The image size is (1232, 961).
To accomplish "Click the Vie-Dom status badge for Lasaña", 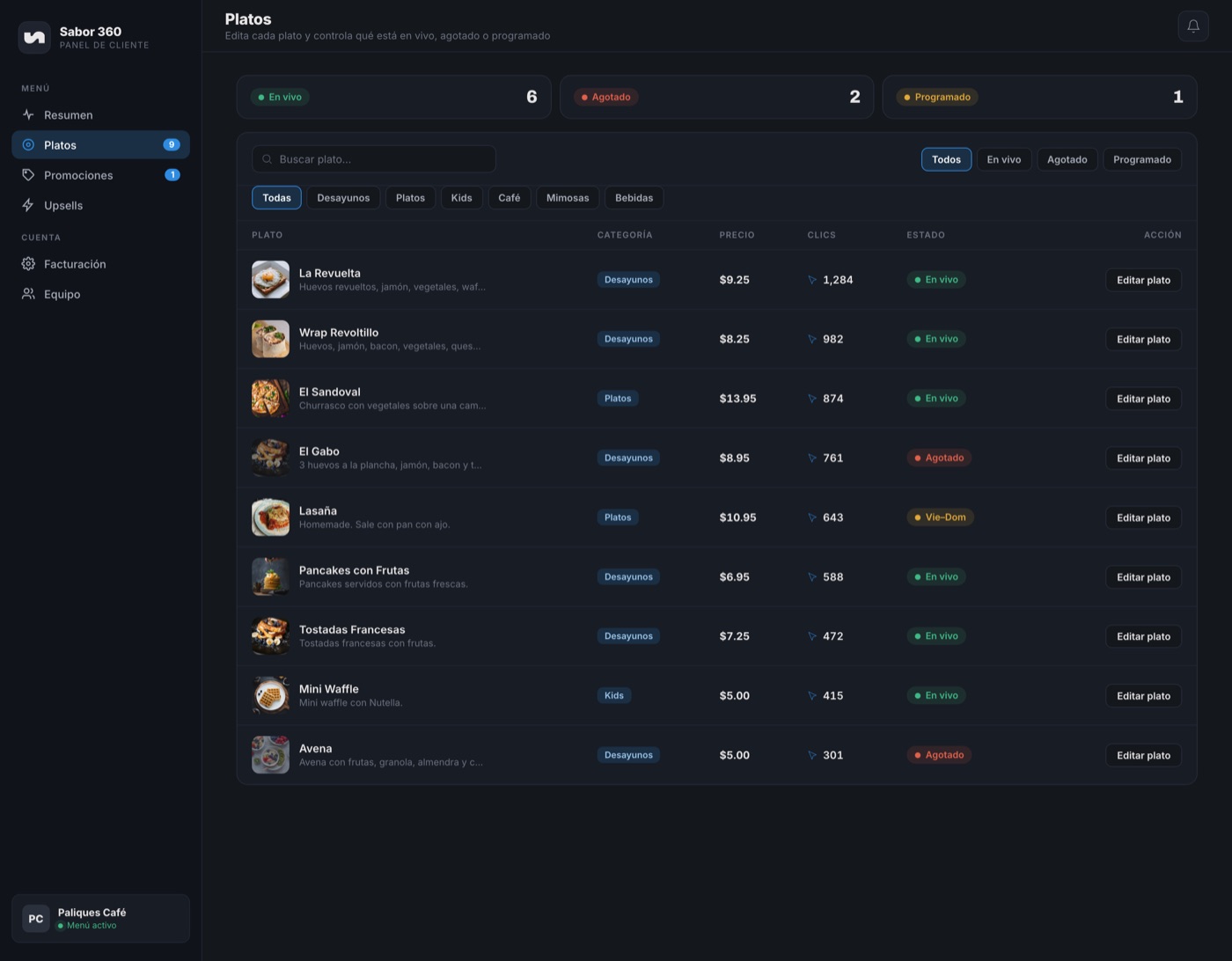I will [x=940, y=517].
